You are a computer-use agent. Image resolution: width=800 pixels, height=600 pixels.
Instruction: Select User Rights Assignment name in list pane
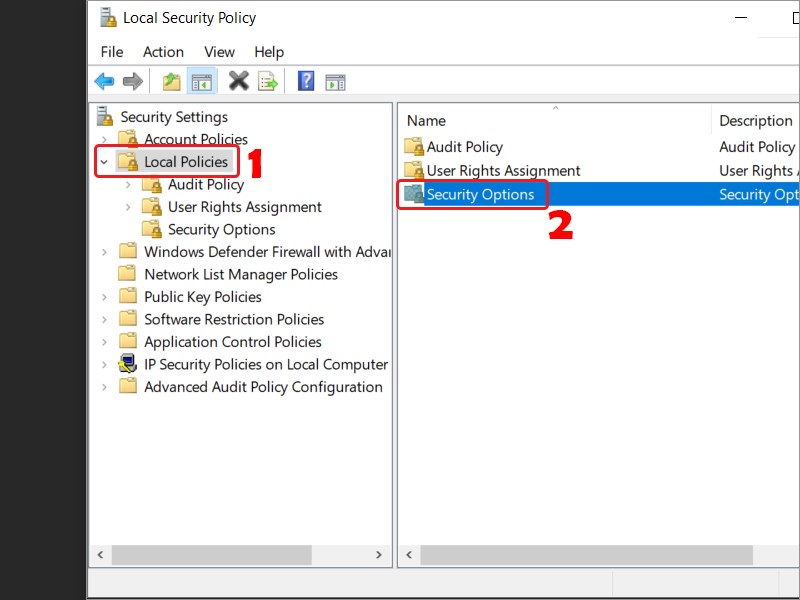click(504, 170)
